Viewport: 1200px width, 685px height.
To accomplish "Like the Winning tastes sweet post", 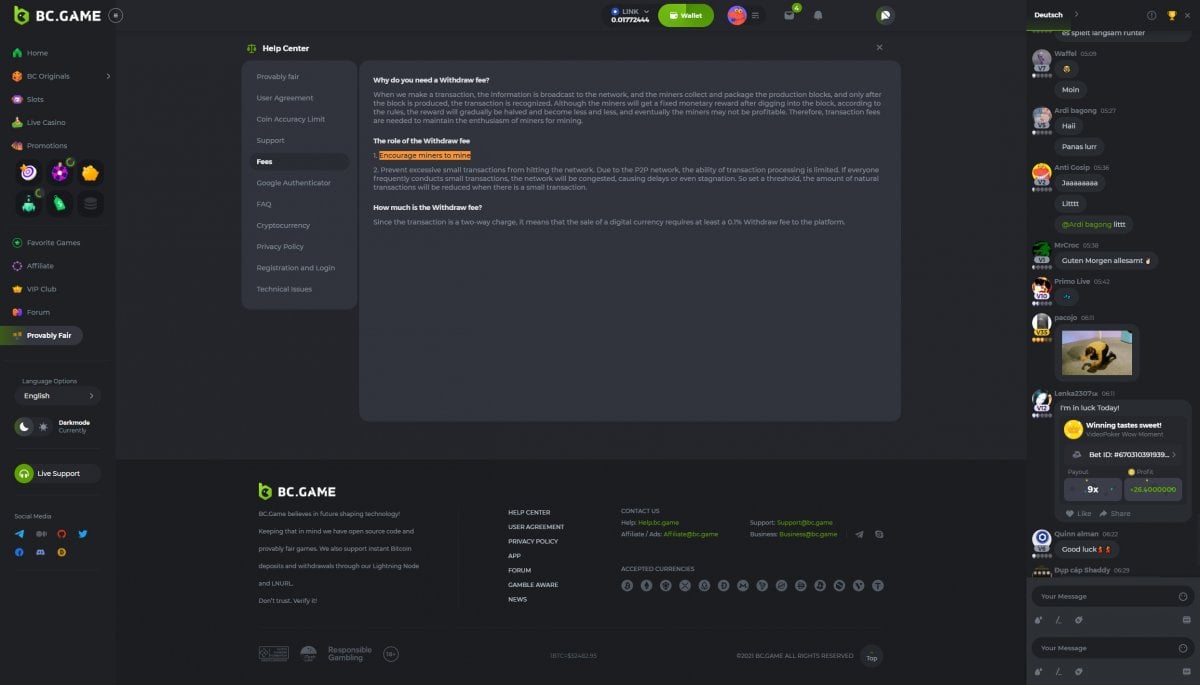I will click(x=1078, y=513).
